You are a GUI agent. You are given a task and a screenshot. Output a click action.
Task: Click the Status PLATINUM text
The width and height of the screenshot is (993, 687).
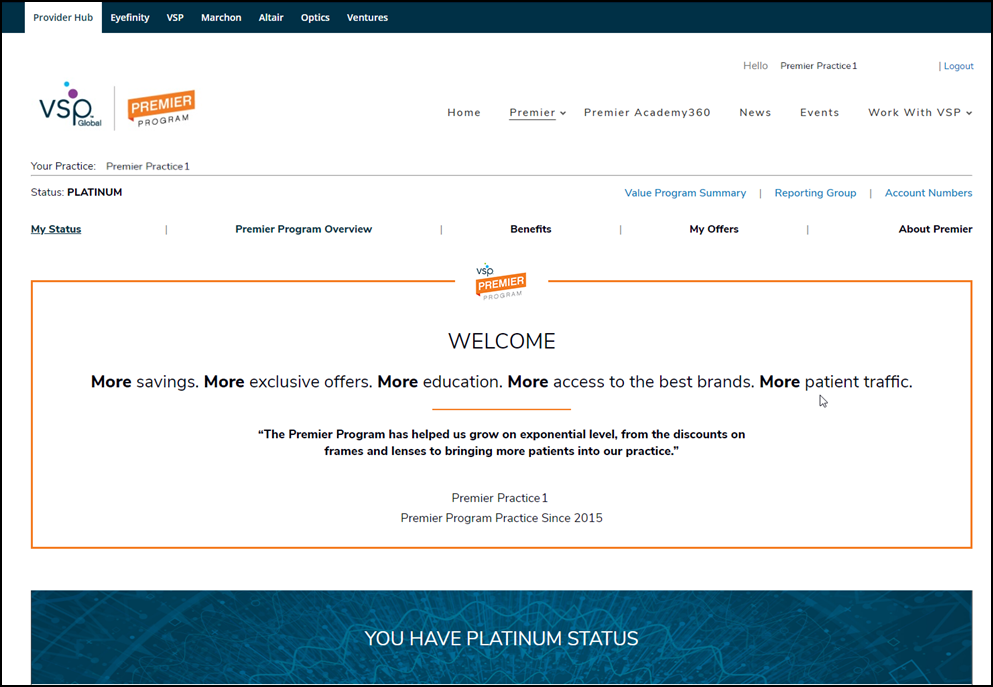coord(77,192)
